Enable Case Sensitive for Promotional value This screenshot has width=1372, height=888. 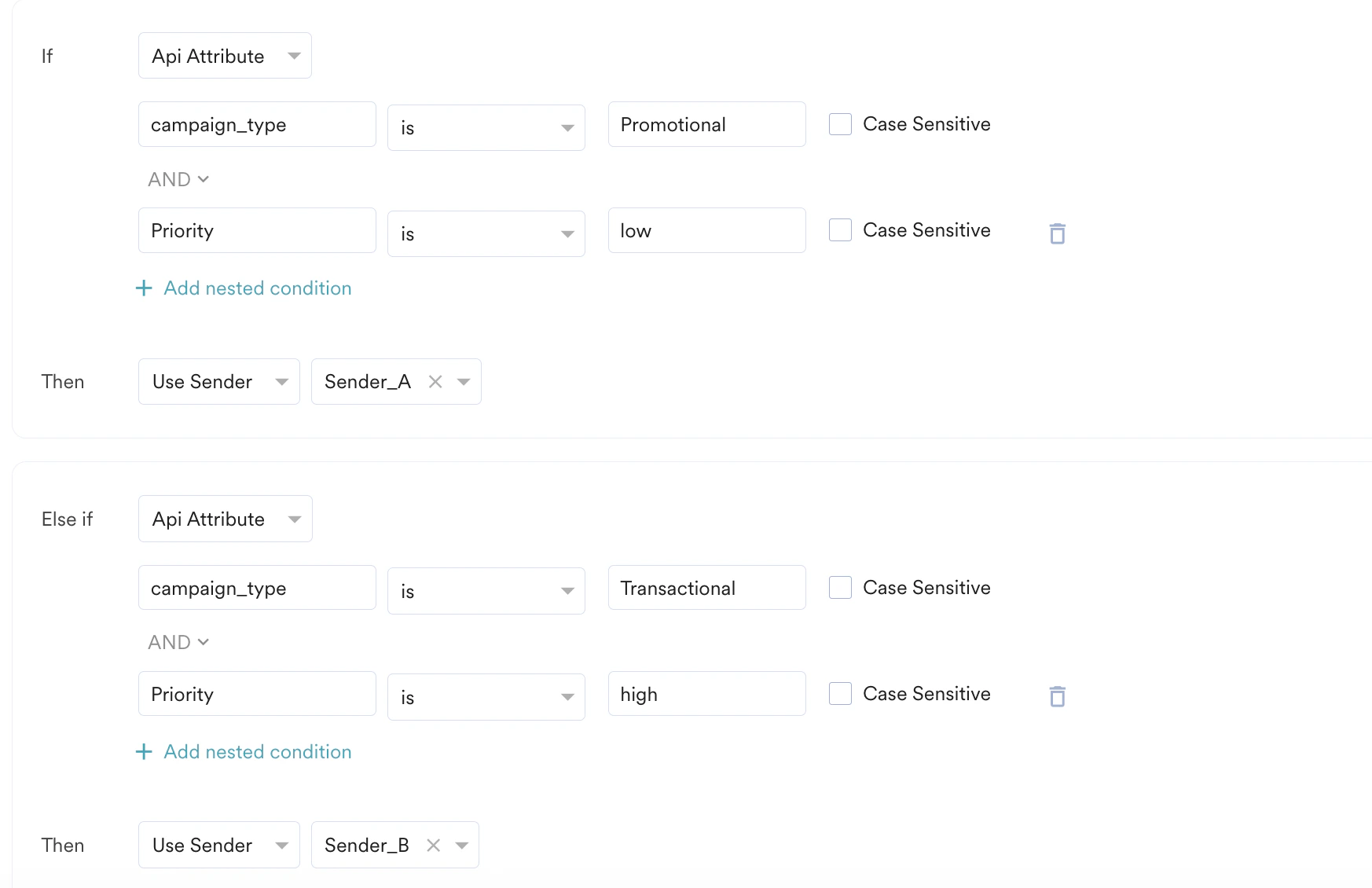point(840,124)
